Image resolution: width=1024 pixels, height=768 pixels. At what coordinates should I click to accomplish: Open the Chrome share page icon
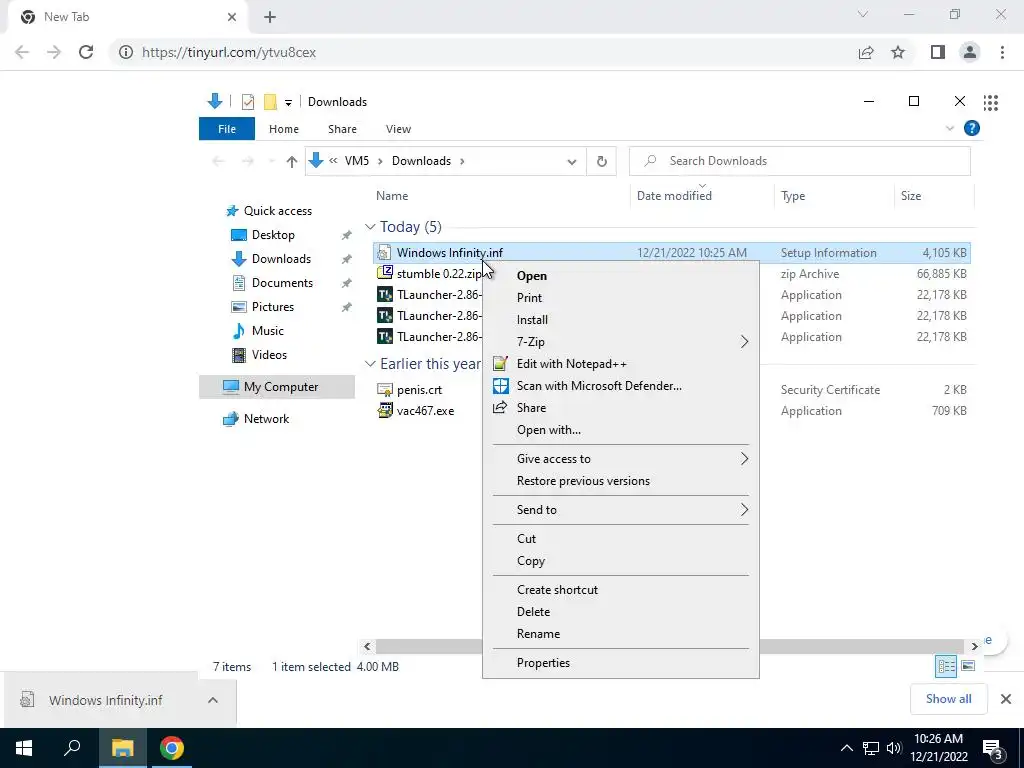[x=866, y=52]
